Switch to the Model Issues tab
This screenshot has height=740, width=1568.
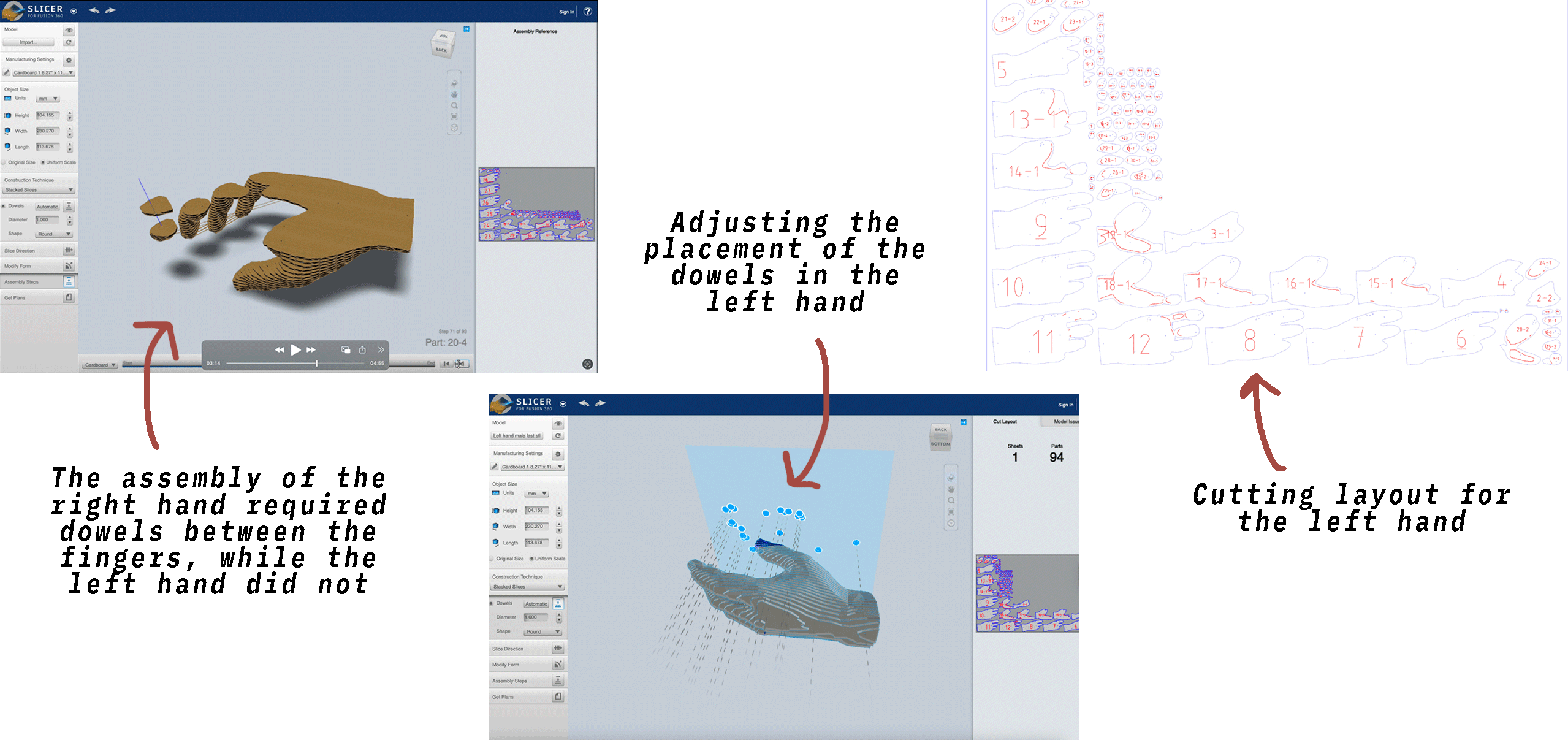[x=1065, y=422]
